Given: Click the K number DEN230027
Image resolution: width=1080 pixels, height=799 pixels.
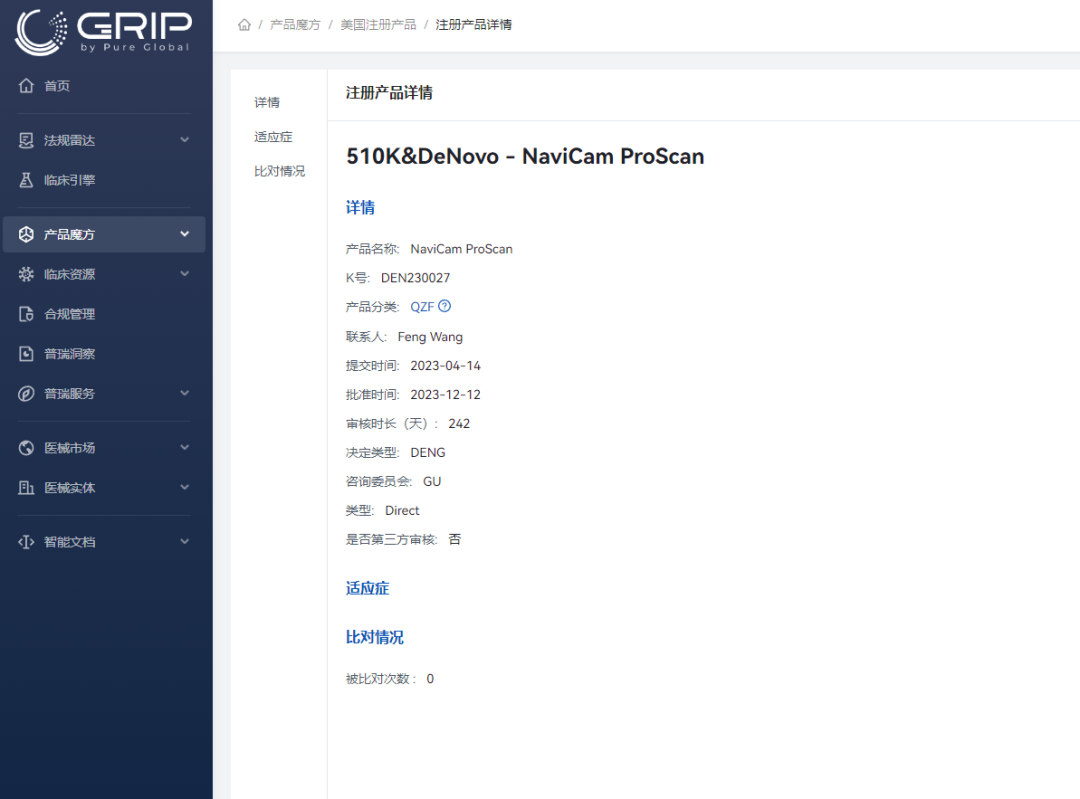Looking at the screenshot, I should pos(415,278).
